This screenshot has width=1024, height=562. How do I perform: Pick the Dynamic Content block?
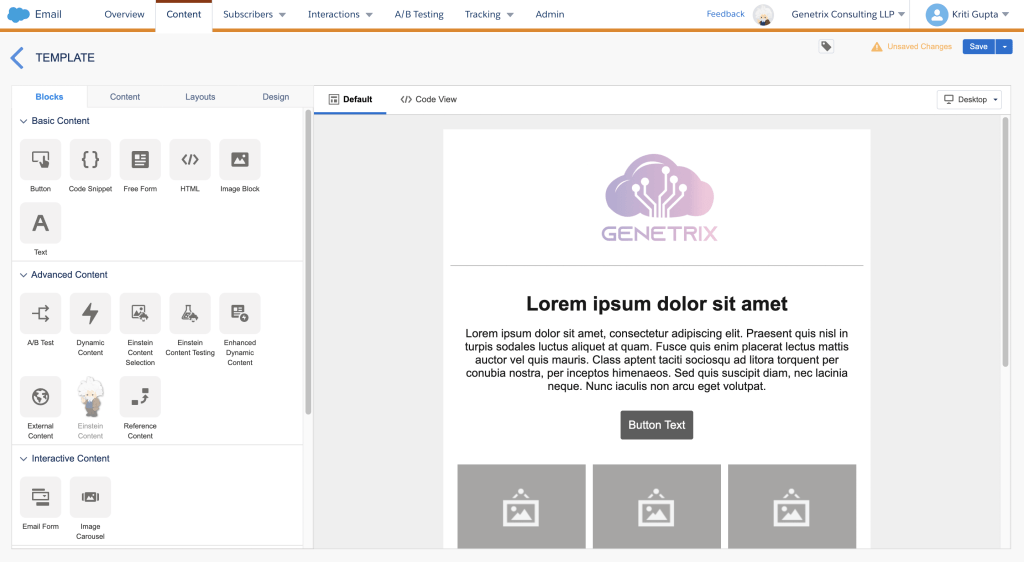coord(90,313)
